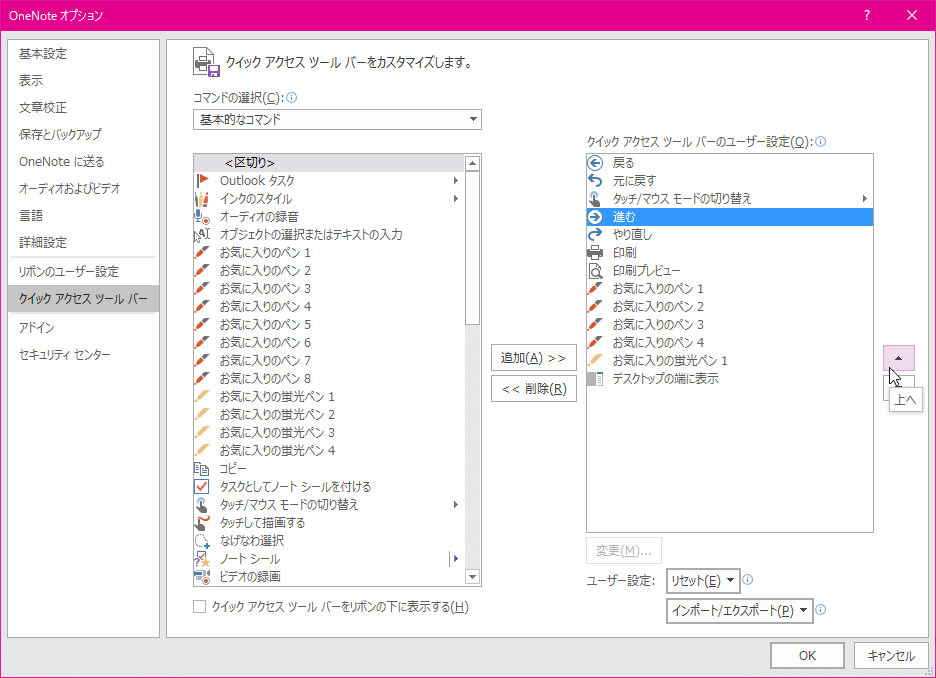Click the help question mark in title bar
Screen dimensions: 936x678
(x=867, y=16)
